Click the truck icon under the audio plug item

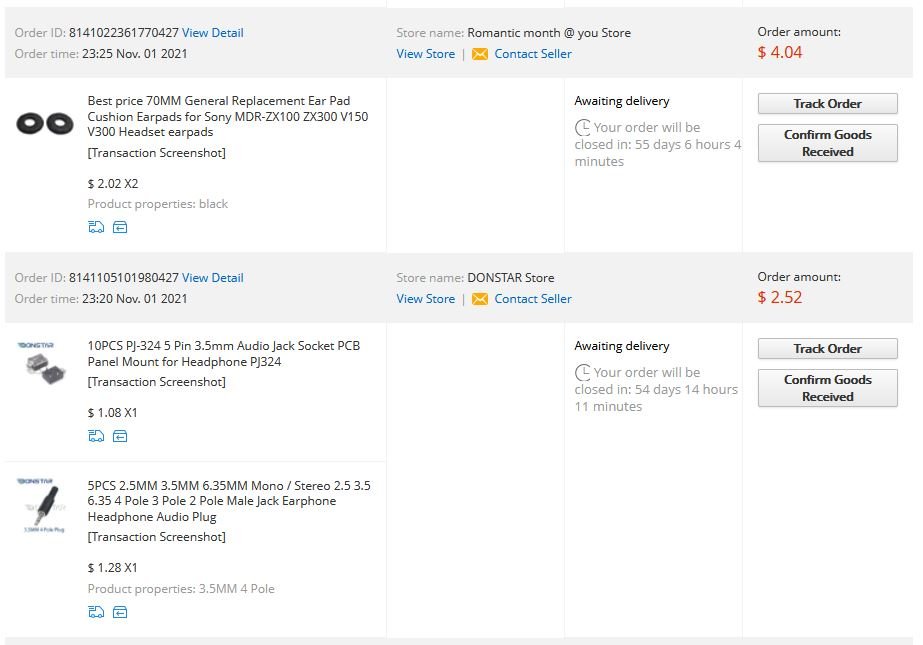[x=96, y=612]
